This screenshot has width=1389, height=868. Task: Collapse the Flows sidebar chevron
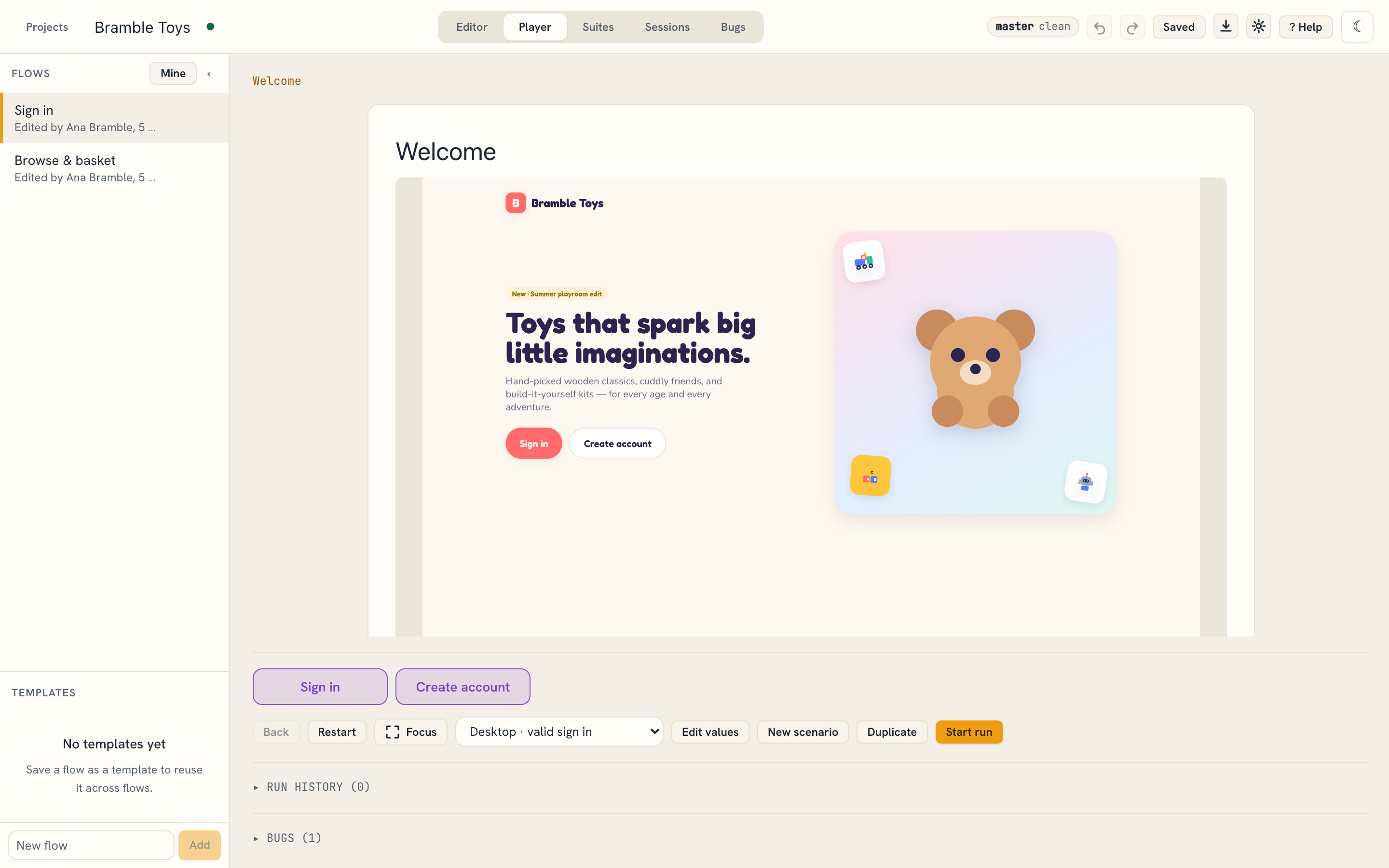point(209,73)
